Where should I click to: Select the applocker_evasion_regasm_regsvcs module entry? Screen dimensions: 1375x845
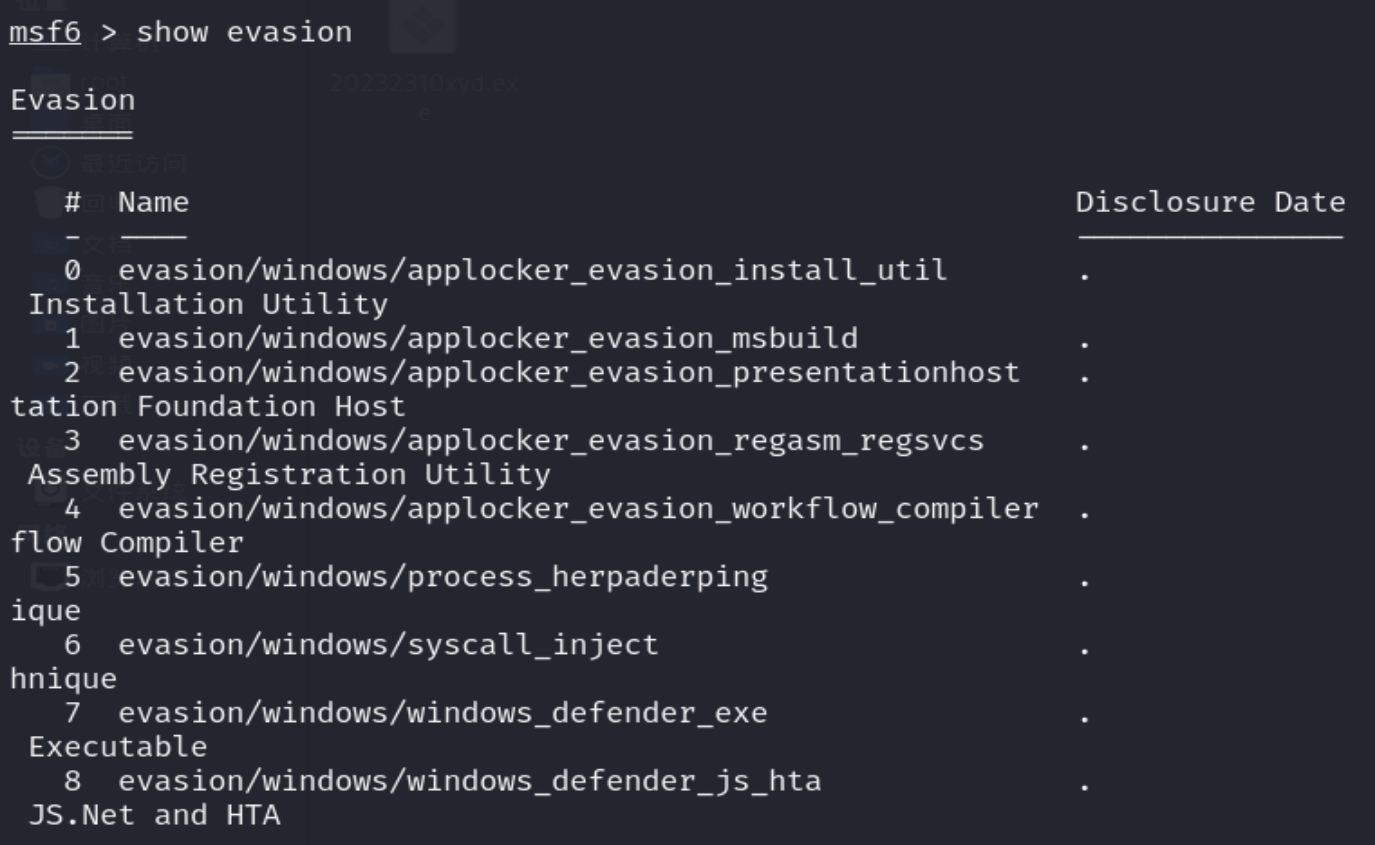550,441
